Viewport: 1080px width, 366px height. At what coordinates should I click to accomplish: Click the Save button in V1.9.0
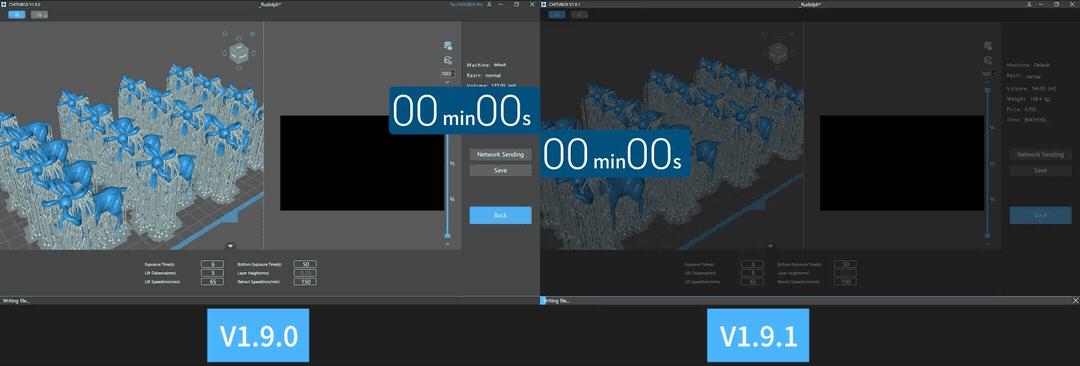point(501,170)
